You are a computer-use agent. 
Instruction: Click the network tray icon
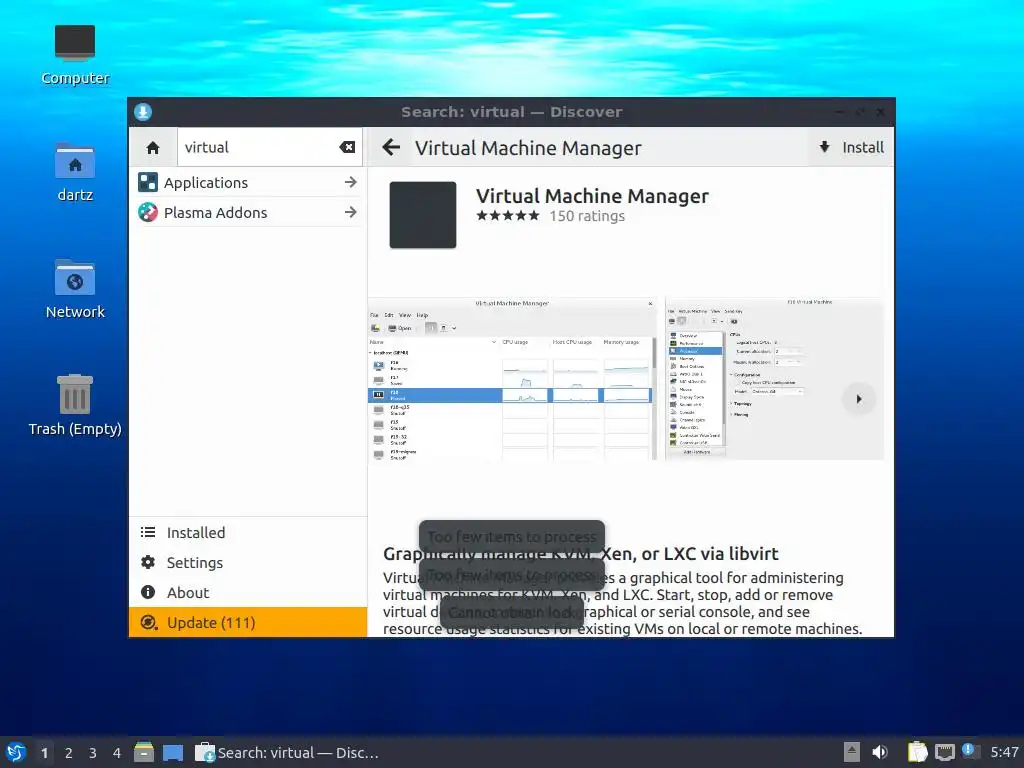(x=944, y=753)
